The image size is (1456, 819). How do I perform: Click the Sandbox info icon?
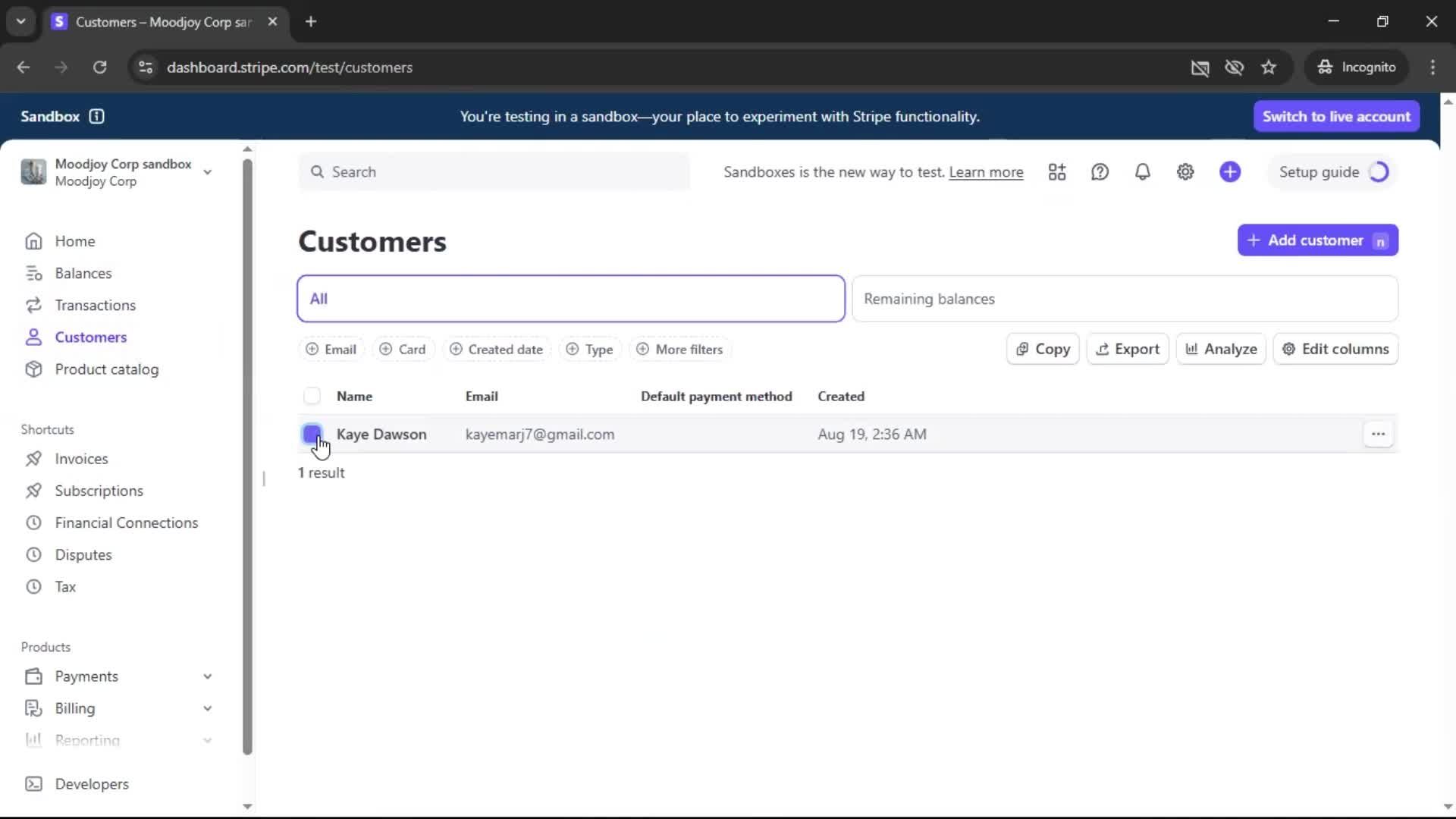coord(96,116)
